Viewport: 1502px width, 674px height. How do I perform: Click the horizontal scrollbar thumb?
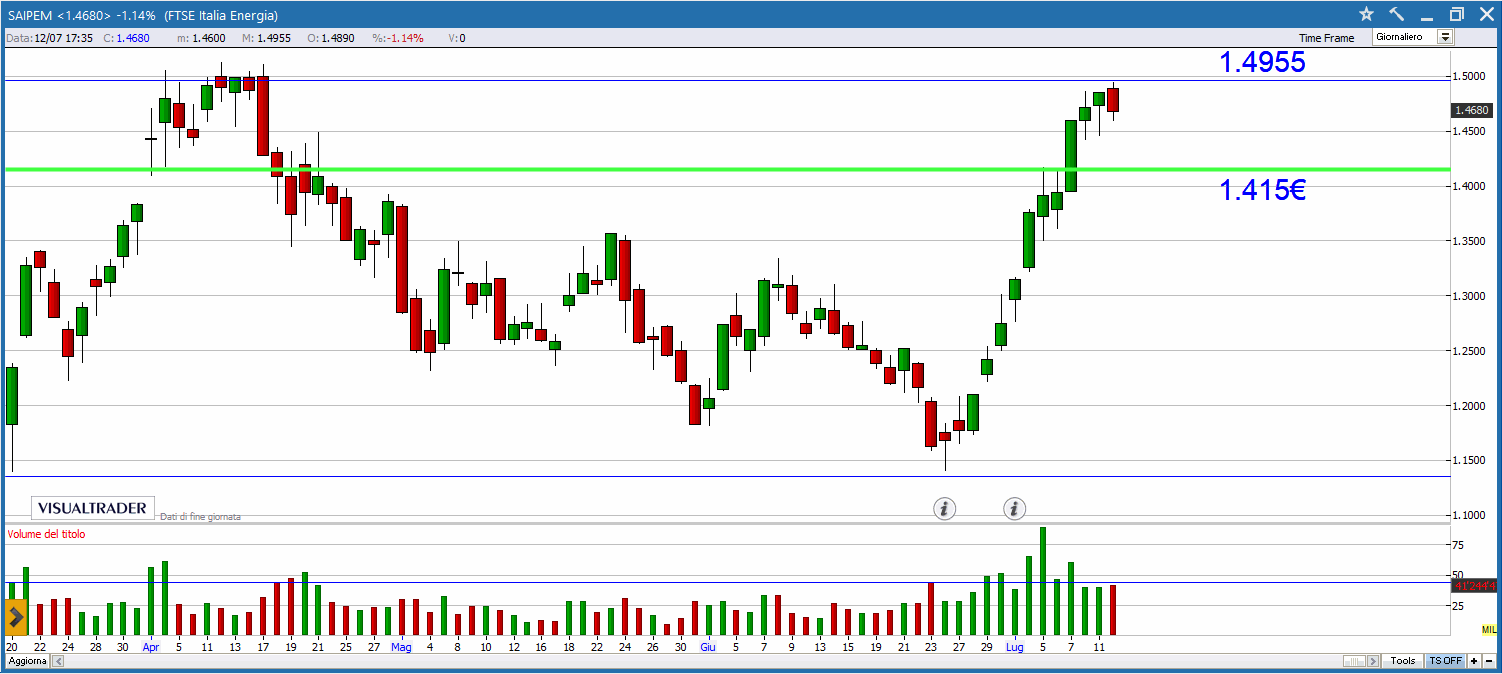pos(1355,661)
